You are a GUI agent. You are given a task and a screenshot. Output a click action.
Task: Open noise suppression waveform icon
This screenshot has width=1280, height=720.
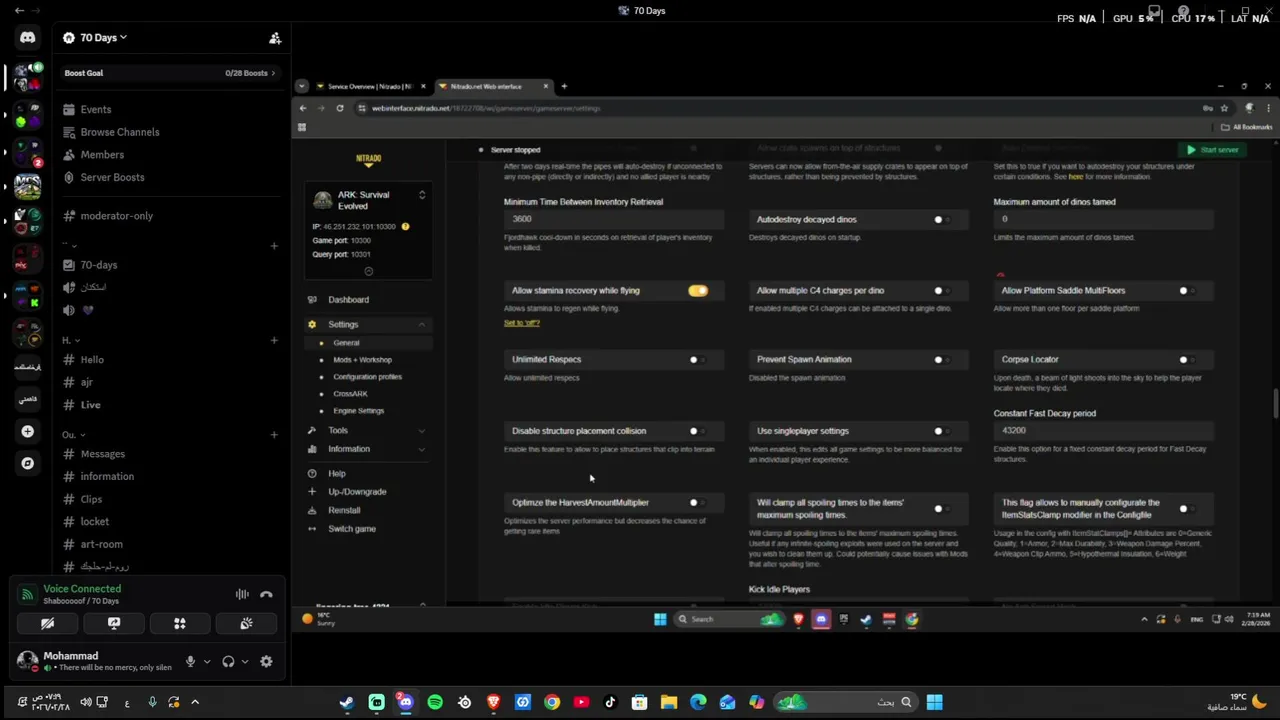pos(242,594)
